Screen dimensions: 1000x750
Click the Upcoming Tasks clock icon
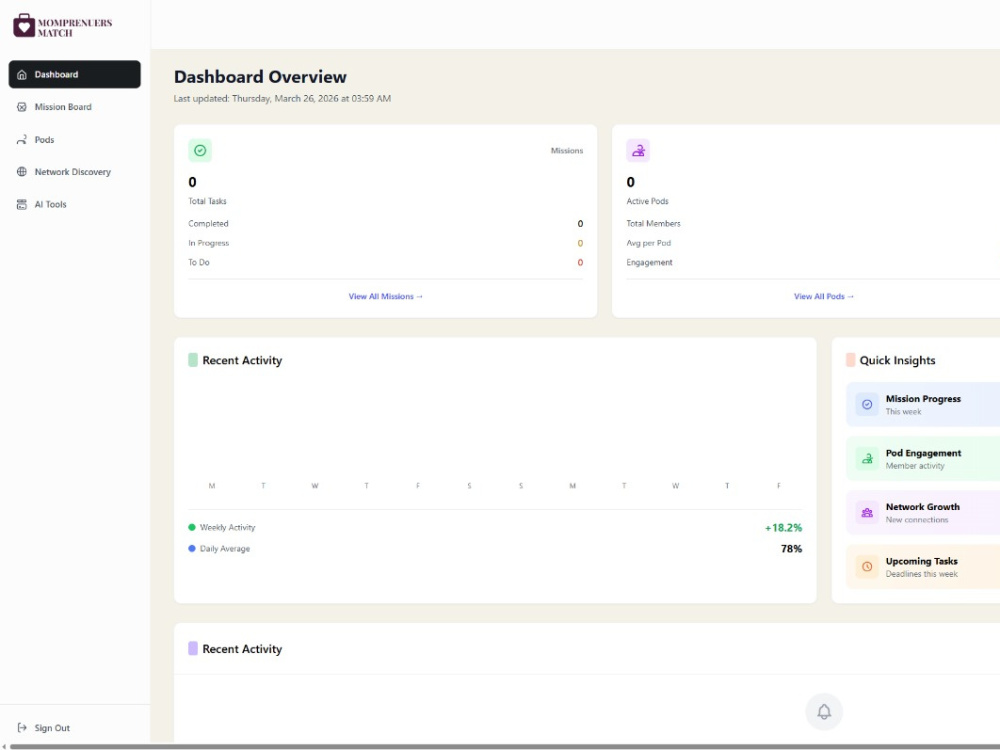click(867, 566)
